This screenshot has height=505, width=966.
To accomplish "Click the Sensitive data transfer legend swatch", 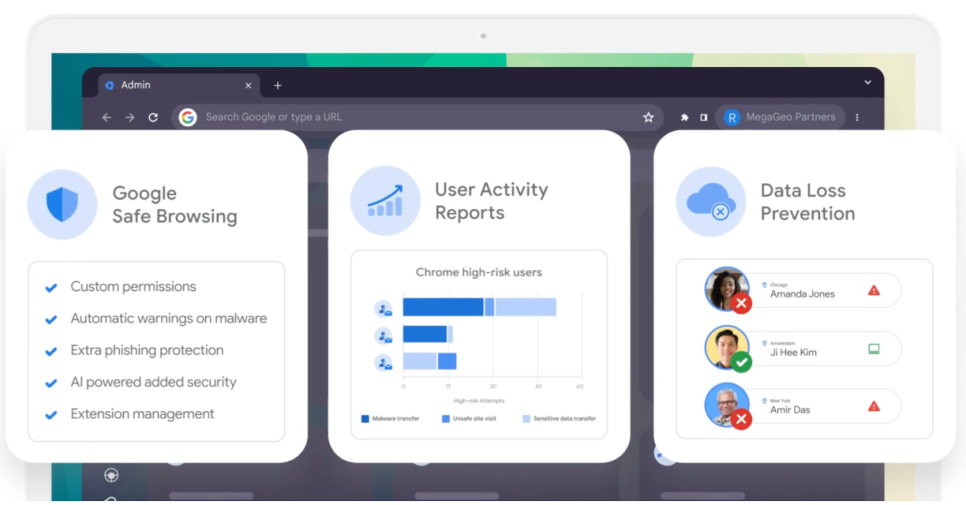I will [x=527, y=419].
